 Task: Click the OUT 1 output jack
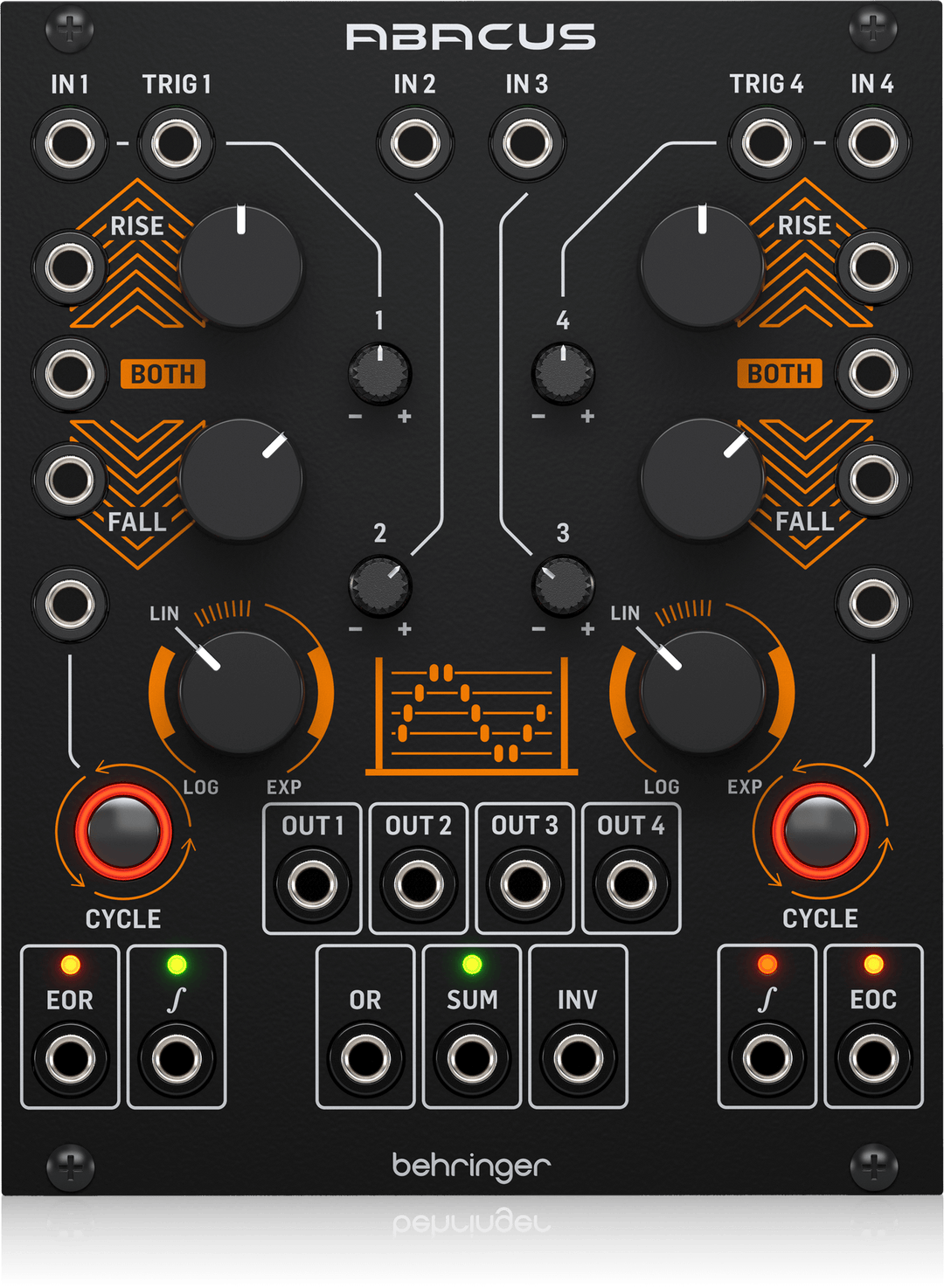tap(312, 884)
